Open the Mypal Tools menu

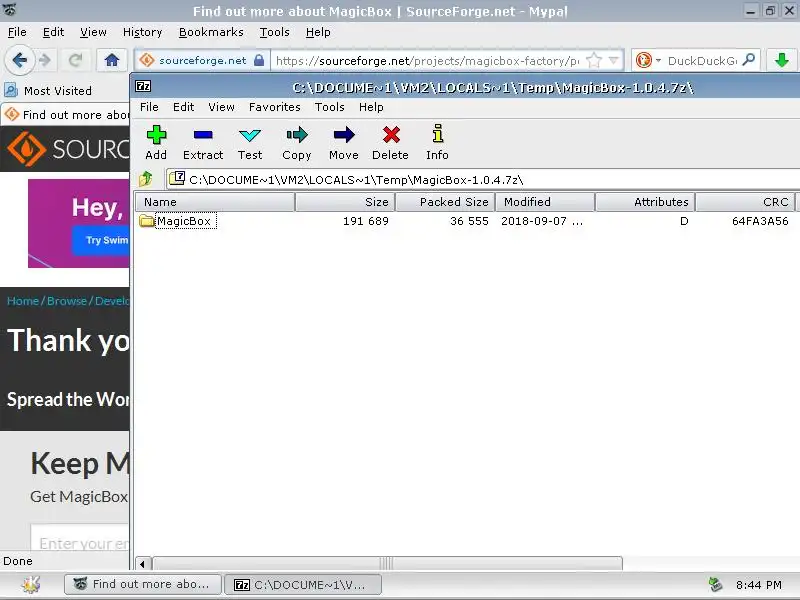[x=274, y=32]
